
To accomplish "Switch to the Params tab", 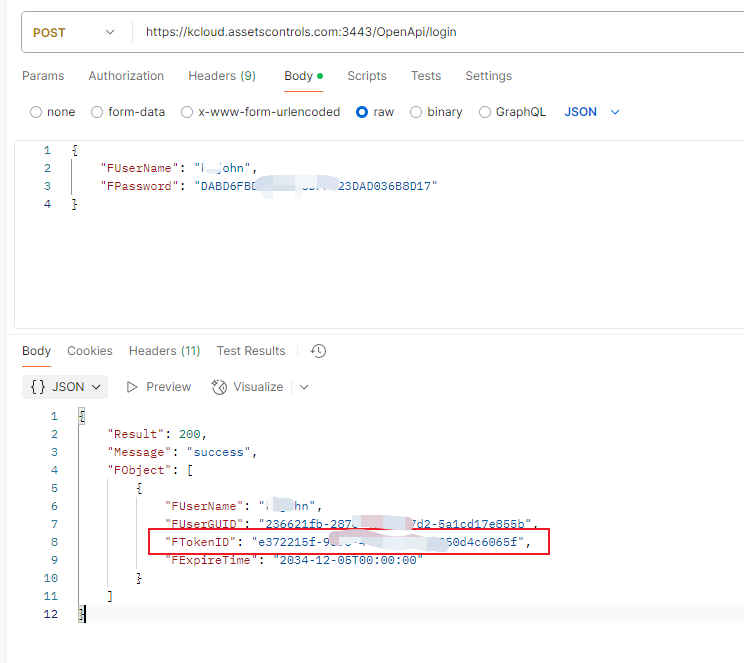I will point(43,76).
